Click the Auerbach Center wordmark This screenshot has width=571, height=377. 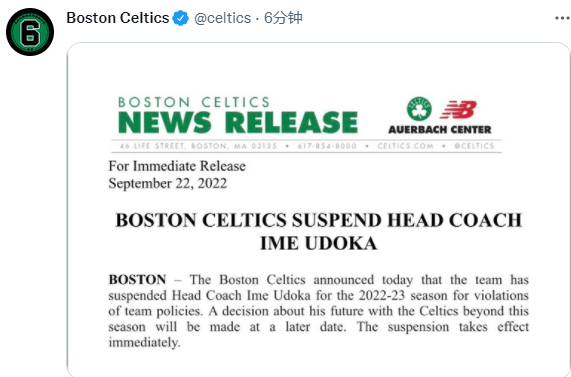440,129
